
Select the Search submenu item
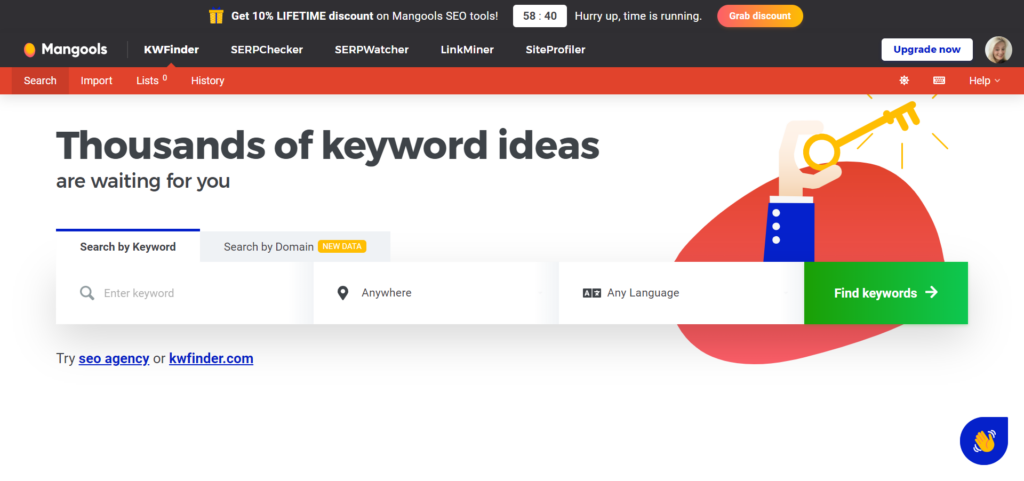point(40,80)
